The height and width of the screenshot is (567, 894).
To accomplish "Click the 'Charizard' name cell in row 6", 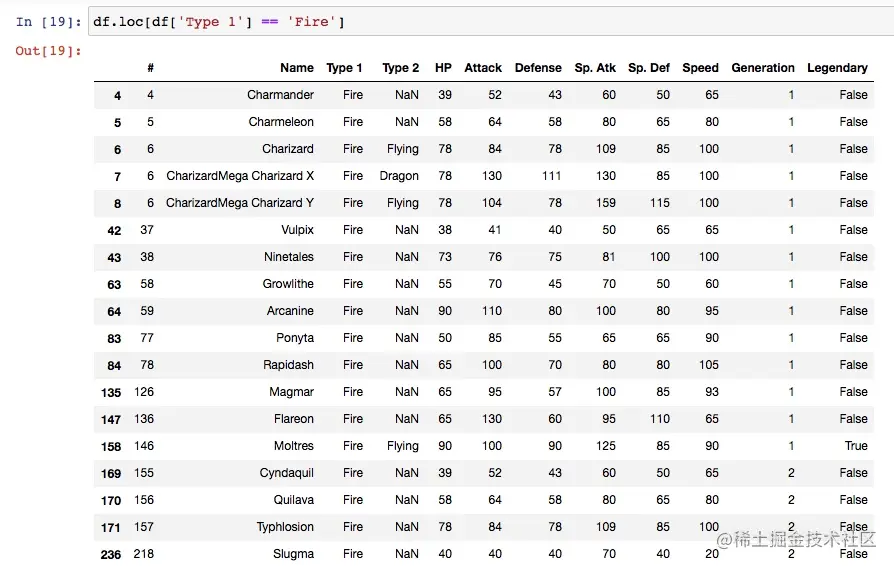I will coord(287,149).
